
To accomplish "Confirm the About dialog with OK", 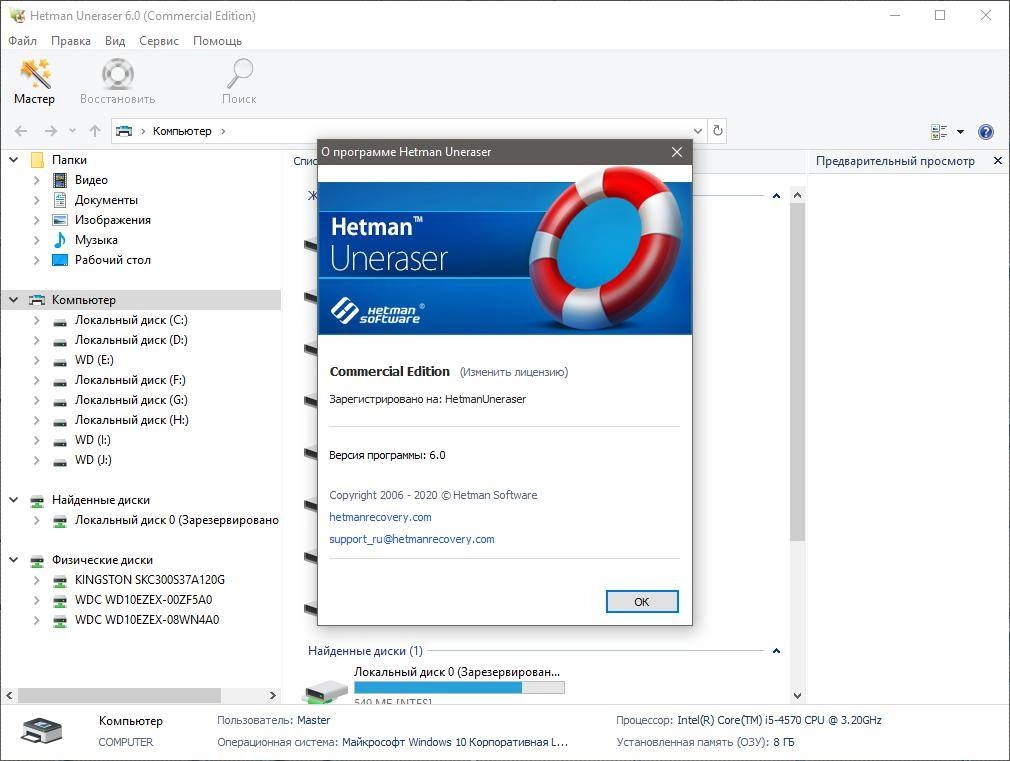I will click(x=642, y=601).
